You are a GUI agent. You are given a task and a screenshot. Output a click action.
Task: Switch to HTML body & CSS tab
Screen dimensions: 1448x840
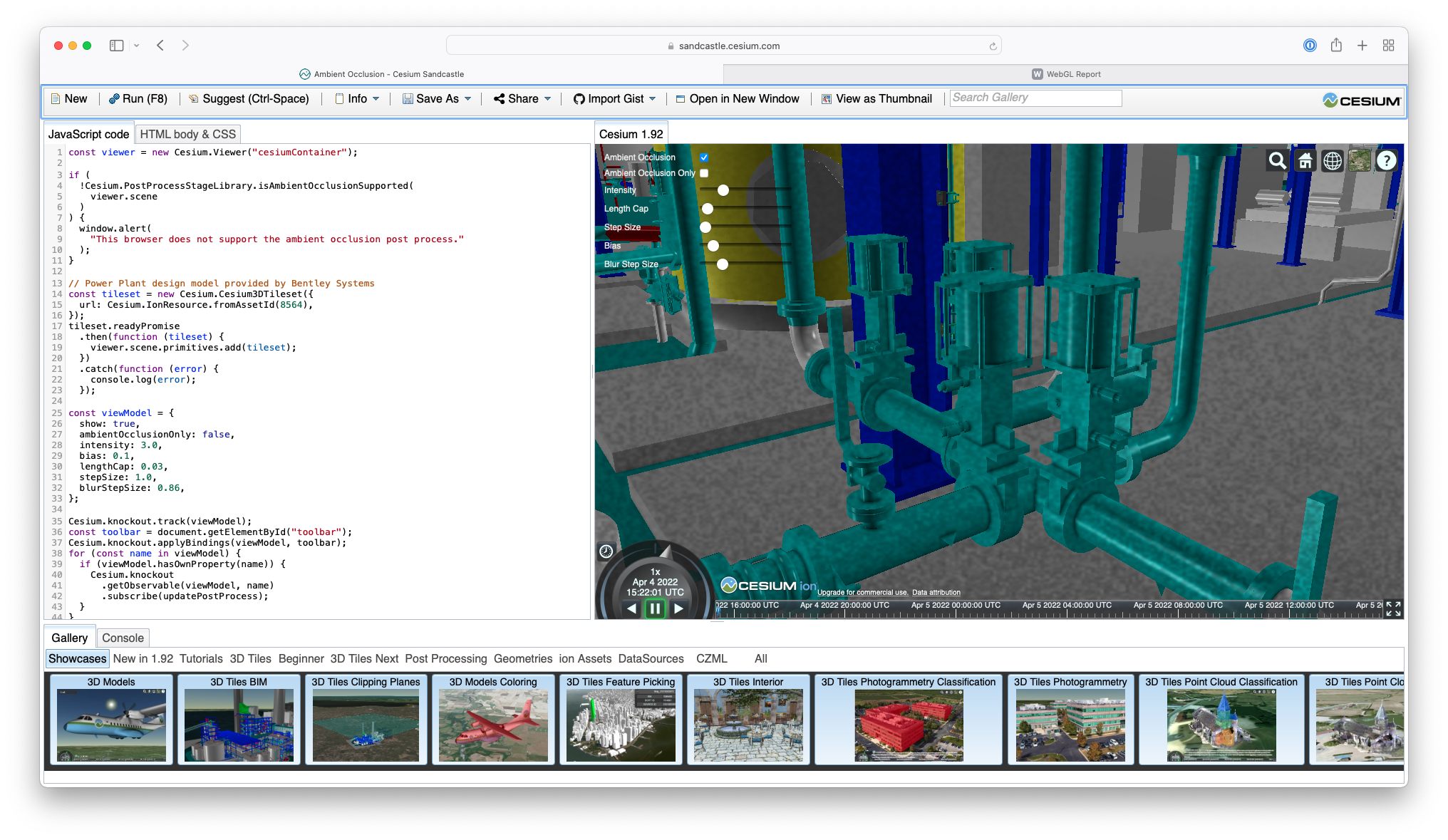point(187,134)
